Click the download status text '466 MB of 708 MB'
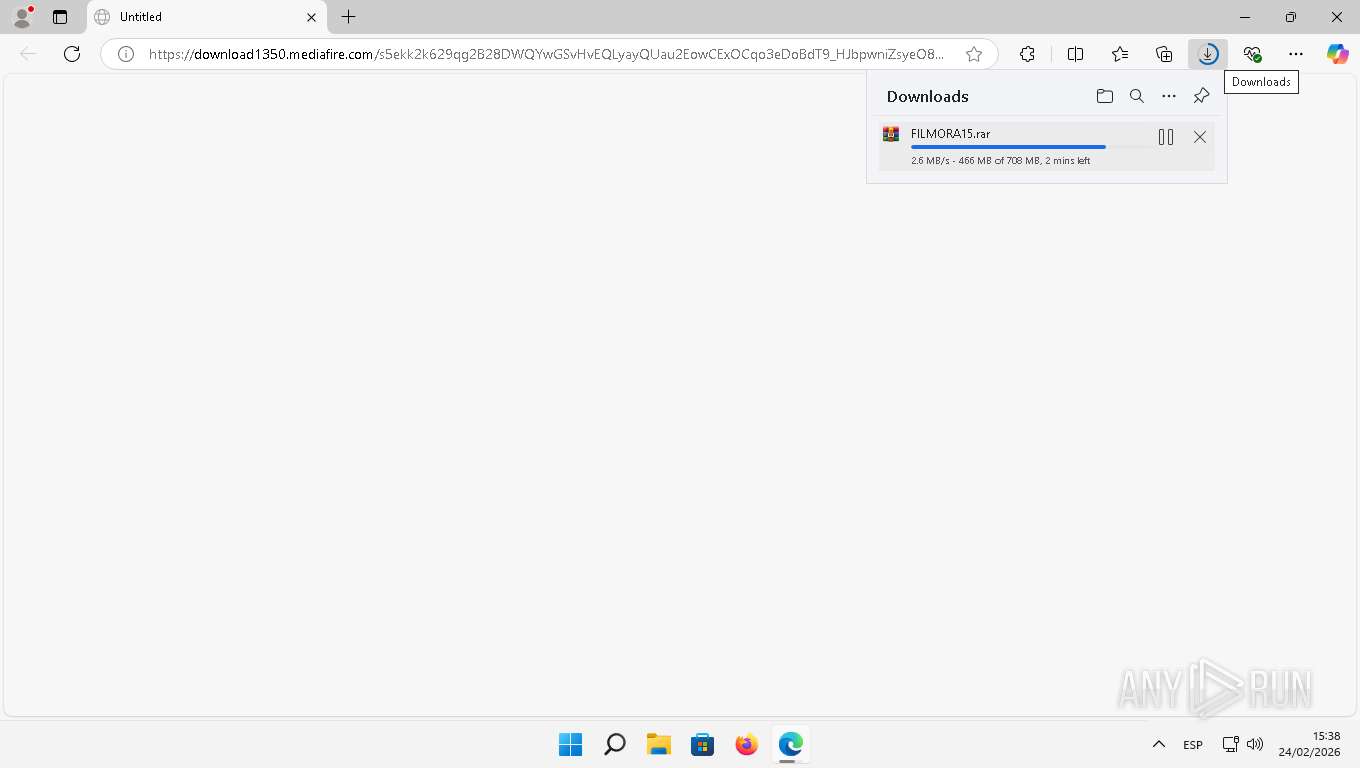The height and width of the screenshot is (768, 1360). (x=999, y=160)
